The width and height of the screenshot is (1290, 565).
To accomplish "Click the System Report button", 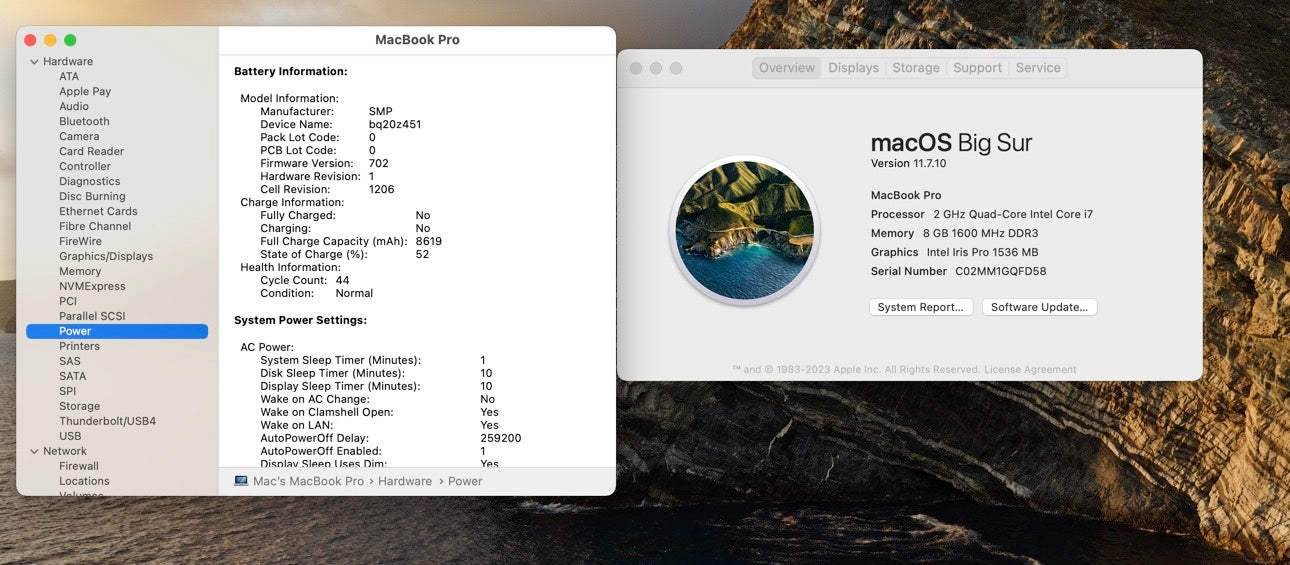I will point(920,307).
